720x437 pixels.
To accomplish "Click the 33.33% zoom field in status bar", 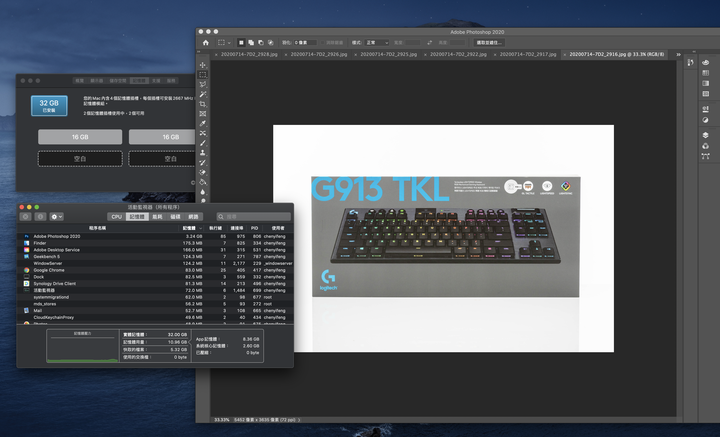I will pyautogui.click(x=222, y=420).
